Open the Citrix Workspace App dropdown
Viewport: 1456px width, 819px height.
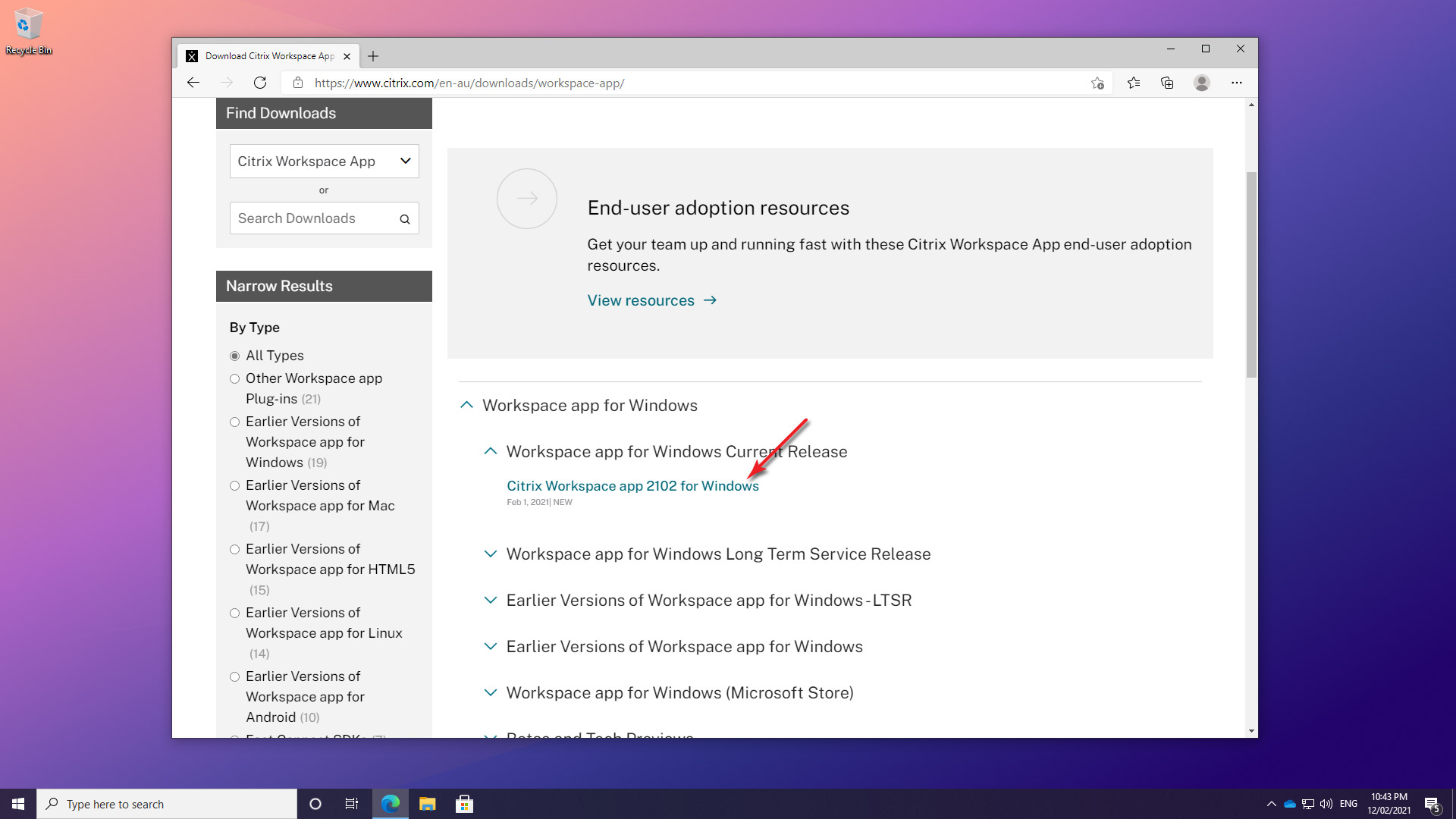coord(324,161)
